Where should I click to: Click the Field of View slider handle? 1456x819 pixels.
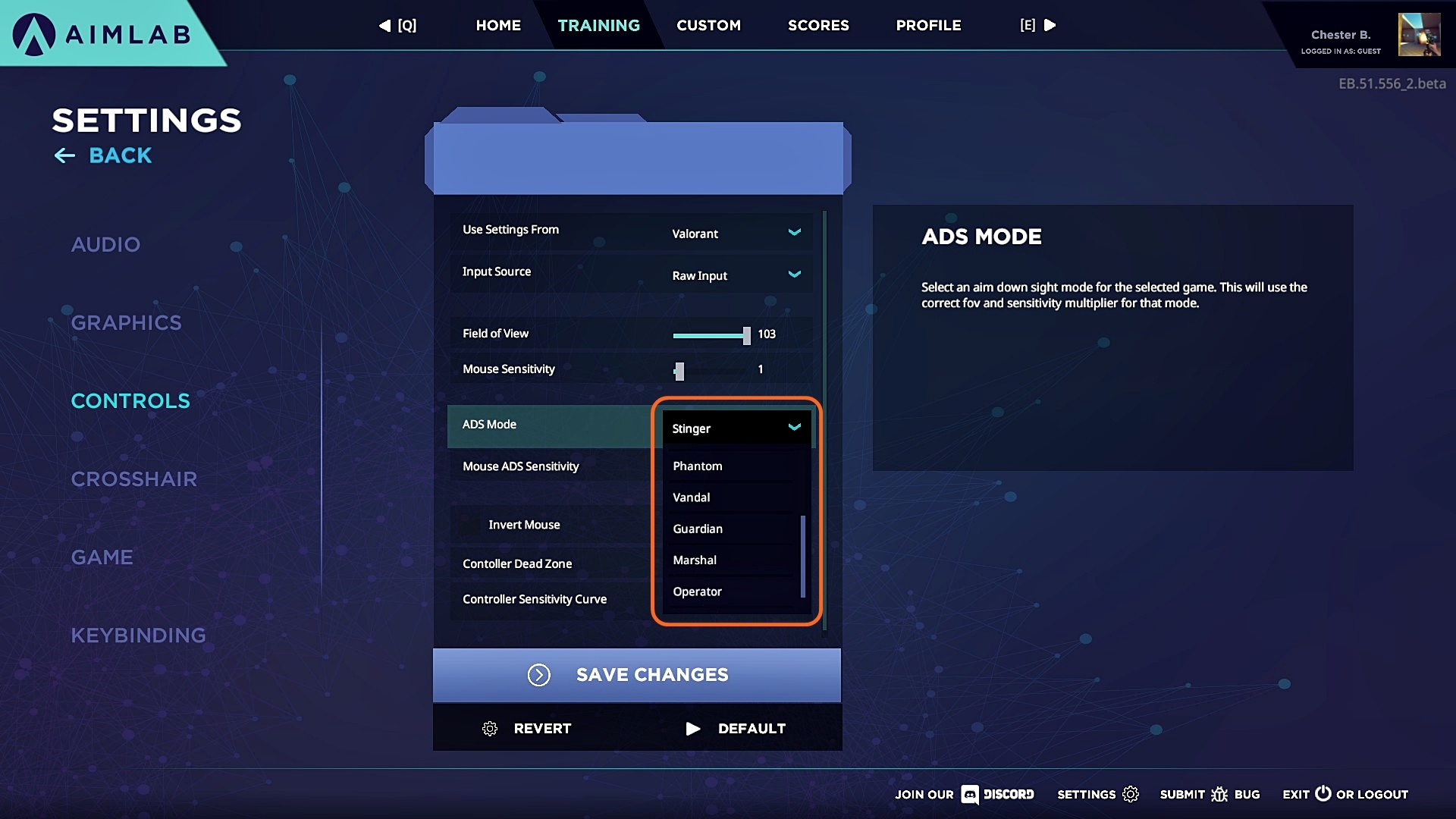747,335
